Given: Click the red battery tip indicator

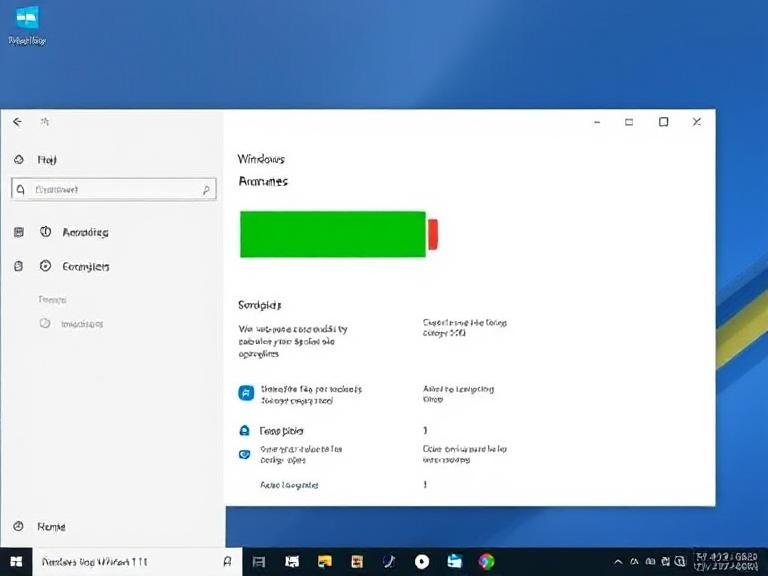Looking at the screenshot, I should pyautogui.click(x=433, y=235).
